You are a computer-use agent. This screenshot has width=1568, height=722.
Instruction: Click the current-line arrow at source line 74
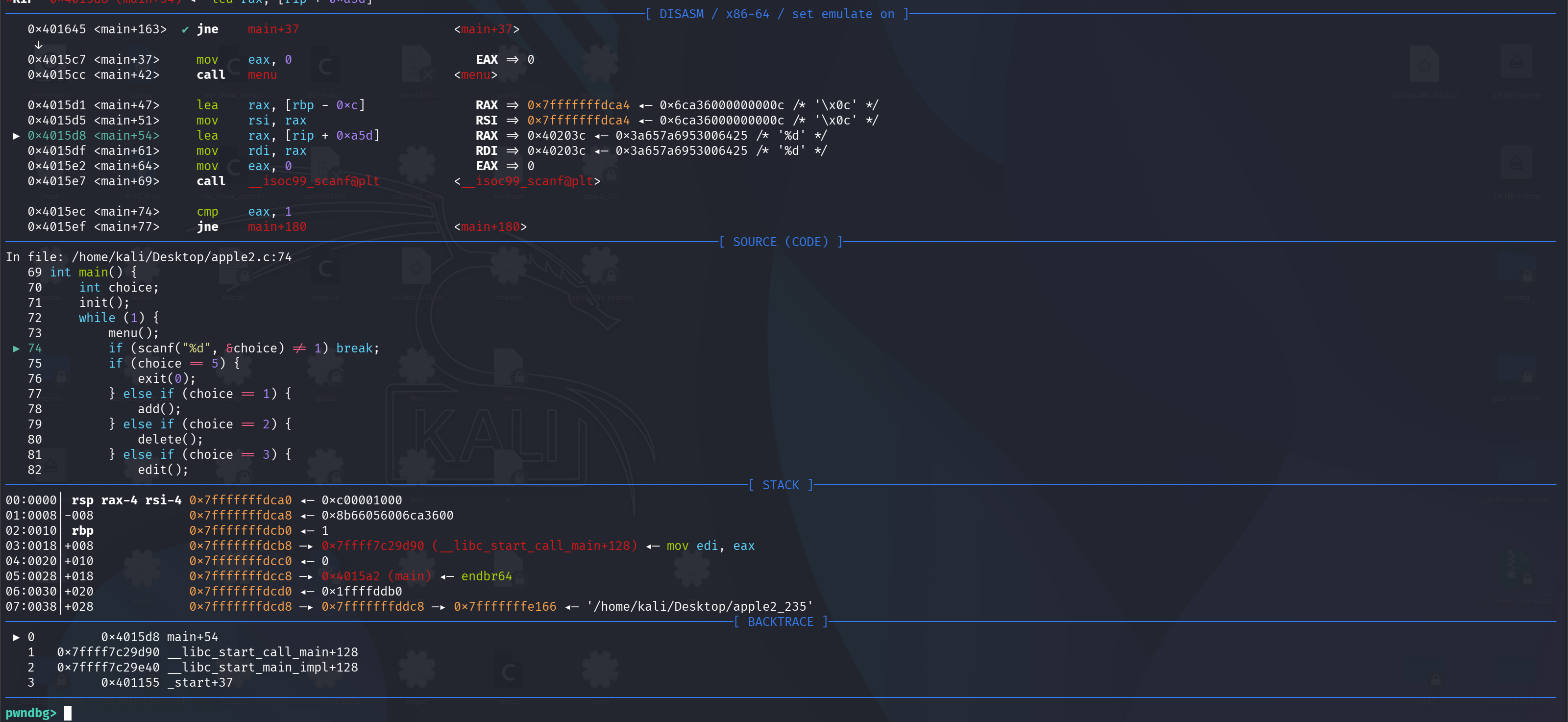click(17, 348)
